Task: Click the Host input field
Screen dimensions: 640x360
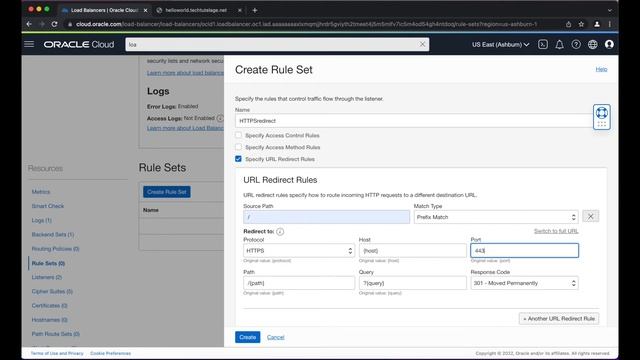Action: [413, 251]
